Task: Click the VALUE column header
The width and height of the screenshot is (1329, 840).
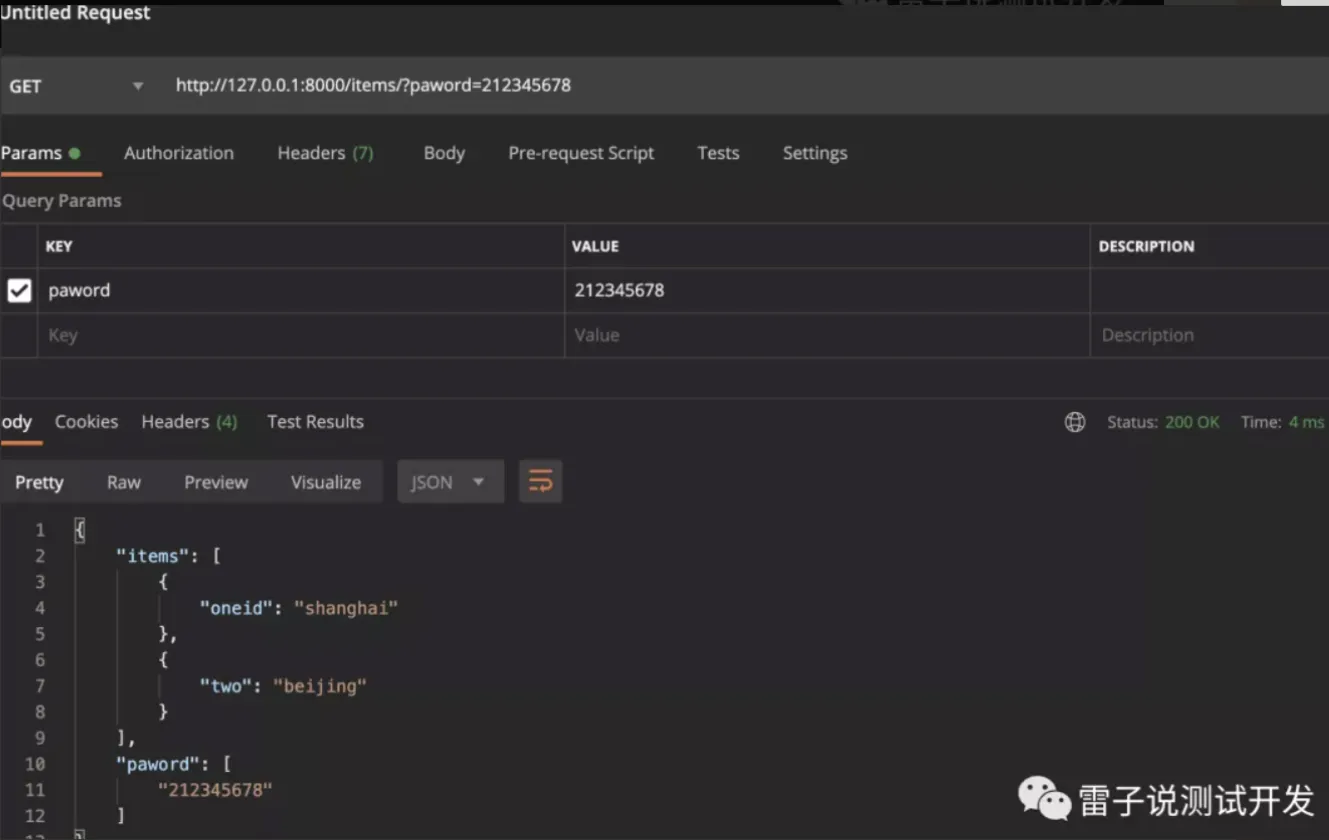Action: tap(595, 246)
